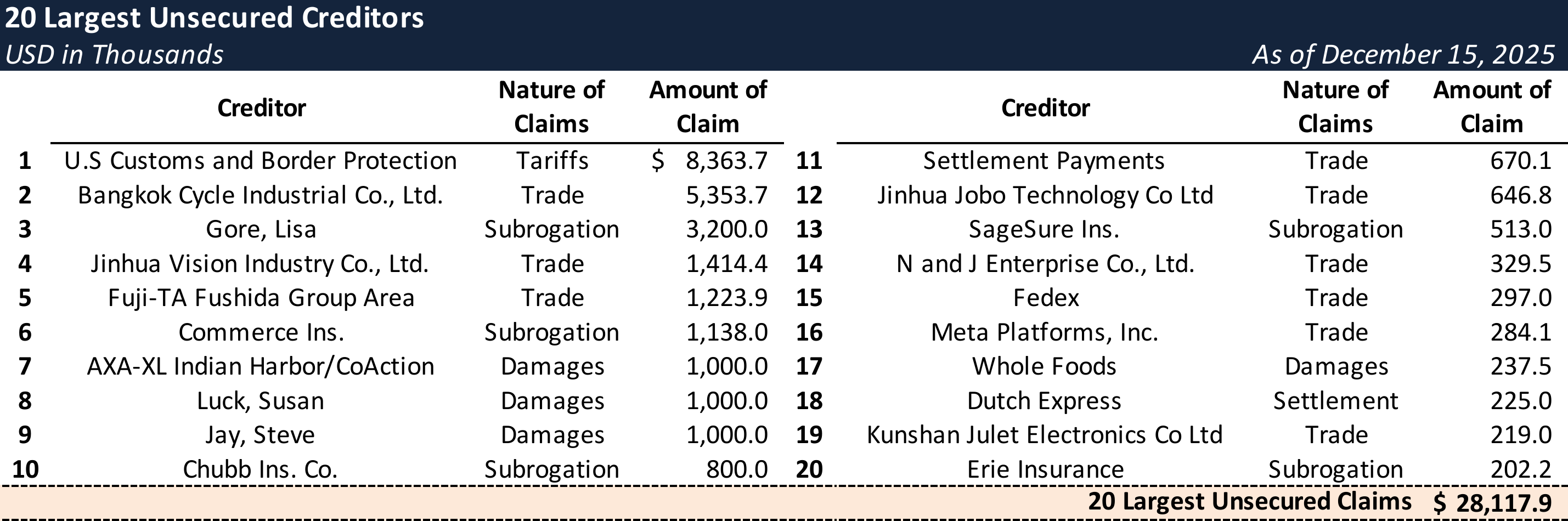
Task: Click the Tariffs nature of claim cell
Action: pyautogui.click(x=552, y=161)
